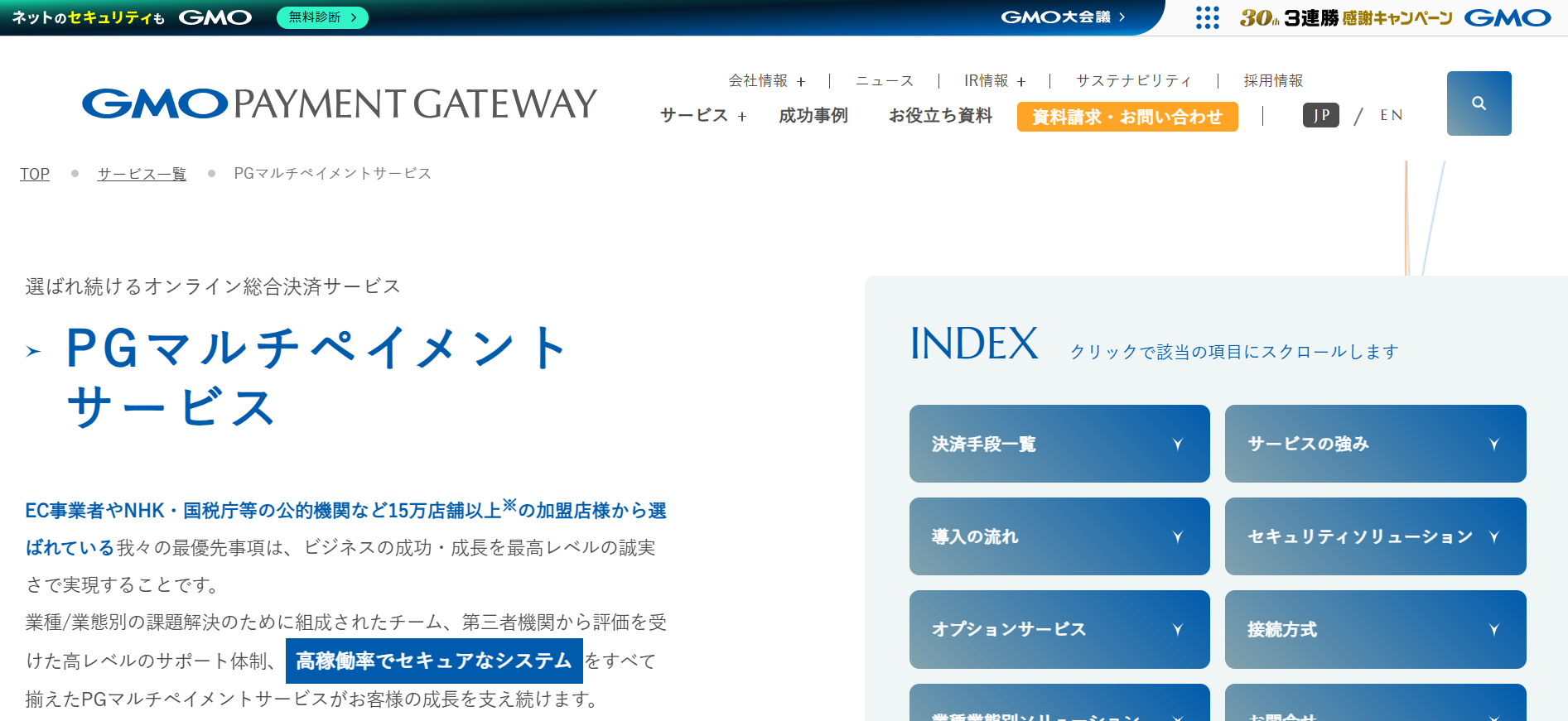The image size is (1568, 721).
Task: Click the GMO Payment Gateway logo
Action: (x=340, y=103)
